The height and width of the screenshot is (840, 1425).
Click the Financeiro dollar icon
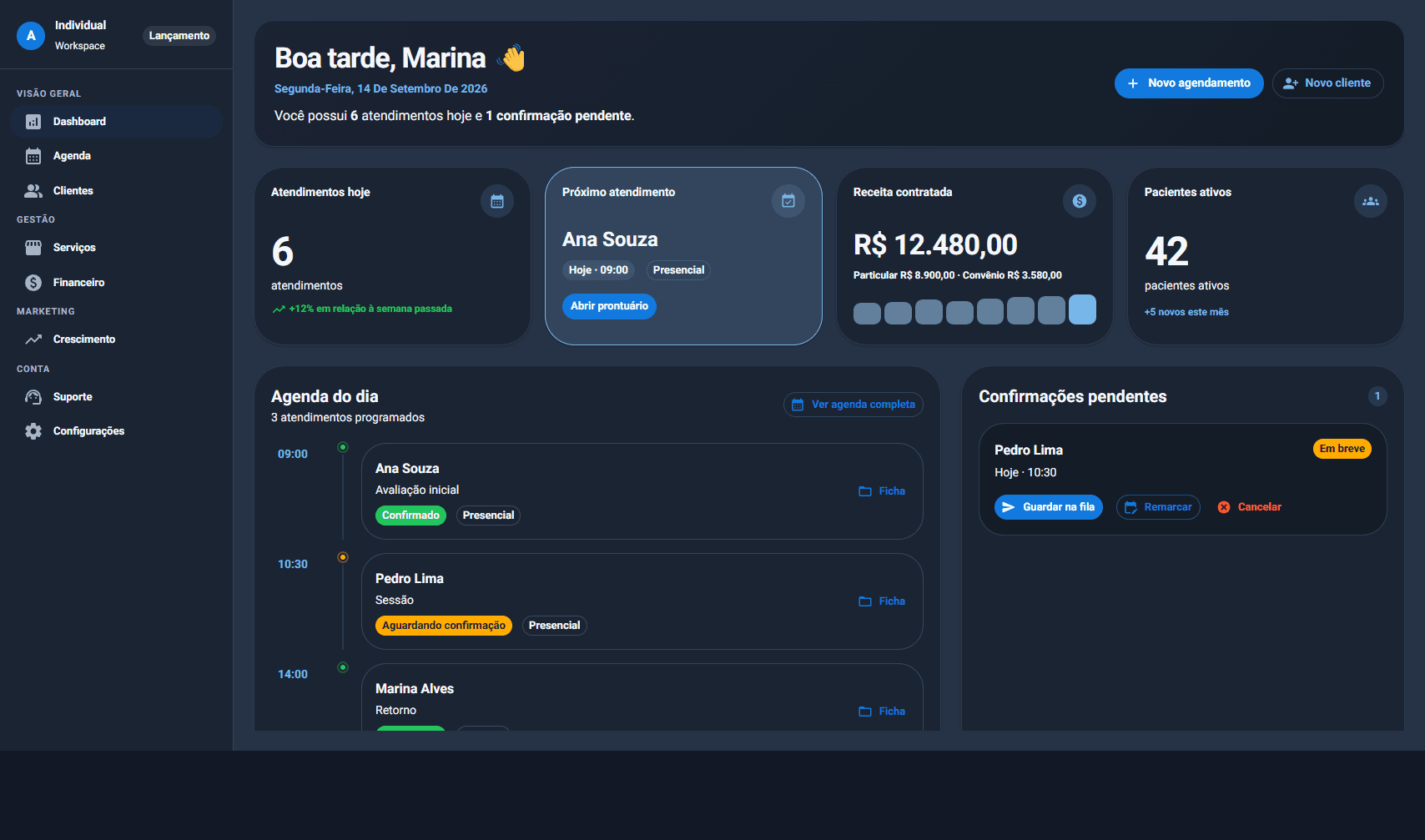33,283
